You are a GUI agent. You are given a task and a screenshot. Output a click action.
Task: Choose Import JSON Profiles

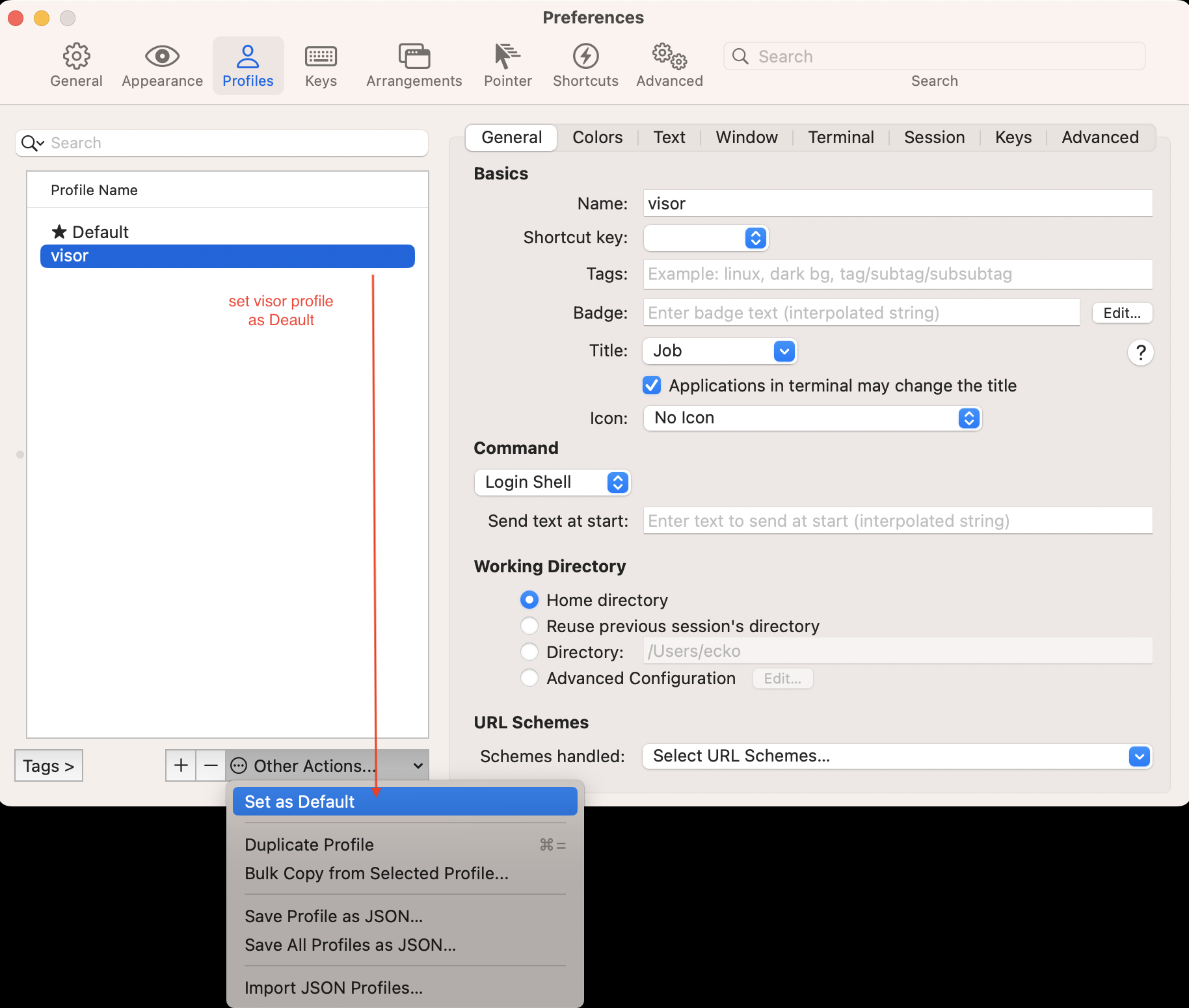coord(405,987)
